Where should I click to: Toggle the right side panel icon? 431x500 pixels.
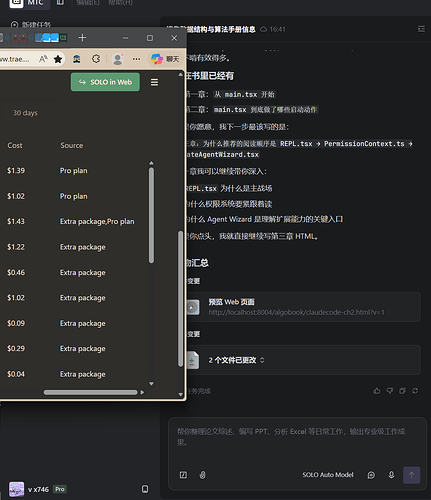pyautogui.click(x=421, y=29)
